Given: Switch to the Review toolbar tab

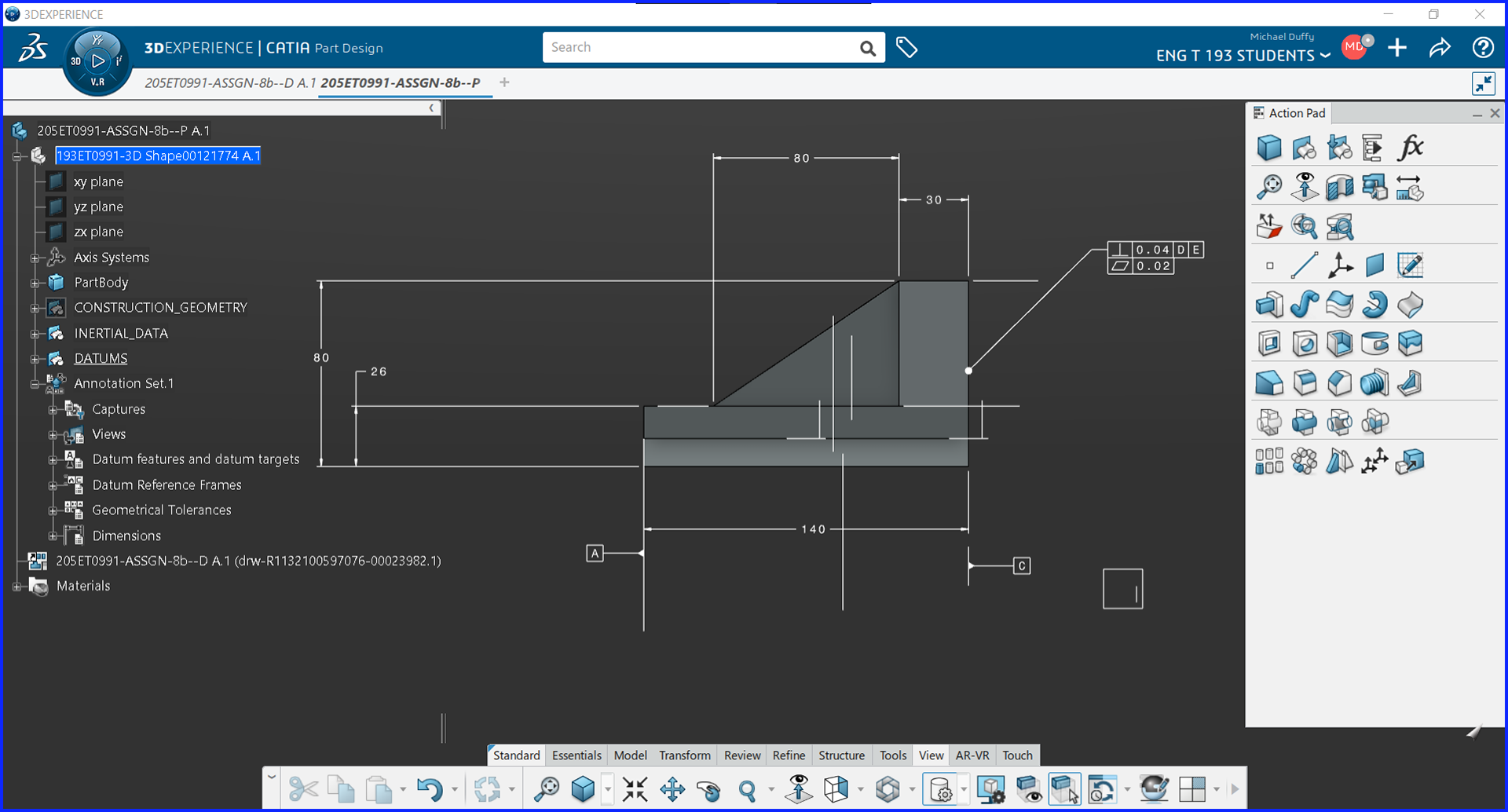Looking at the screenshot, I should pyautogui.click(x=741, y=755).
